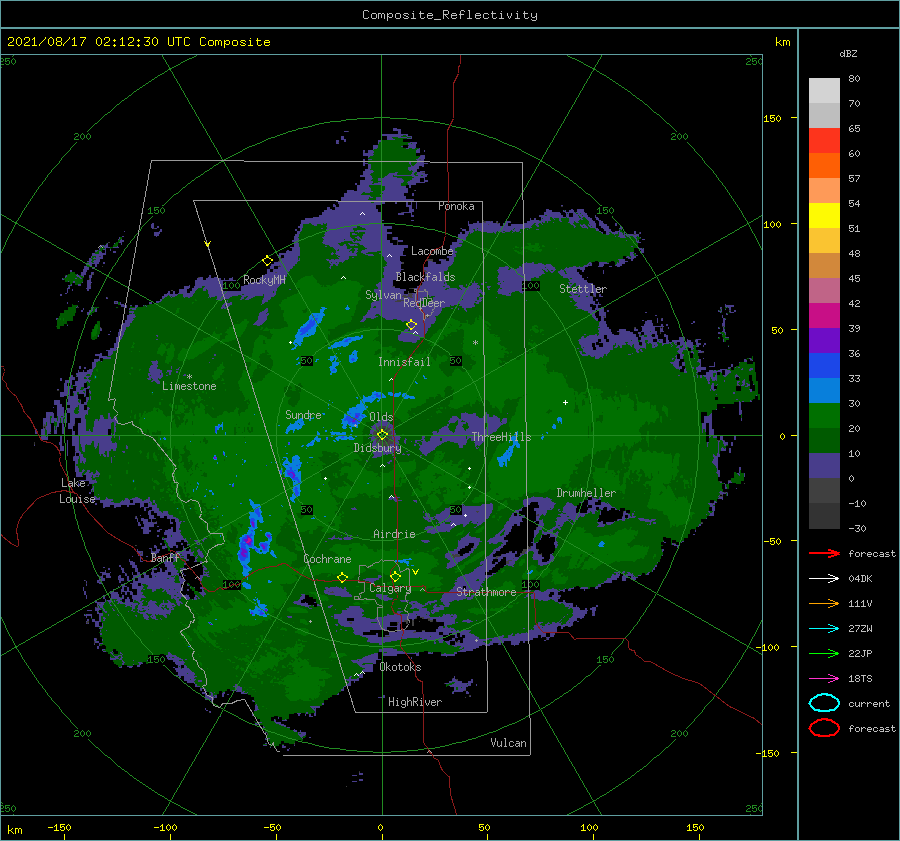Select the orange 111V arrow icon
The image size is (900, 841).
click(x=824, y=603)
